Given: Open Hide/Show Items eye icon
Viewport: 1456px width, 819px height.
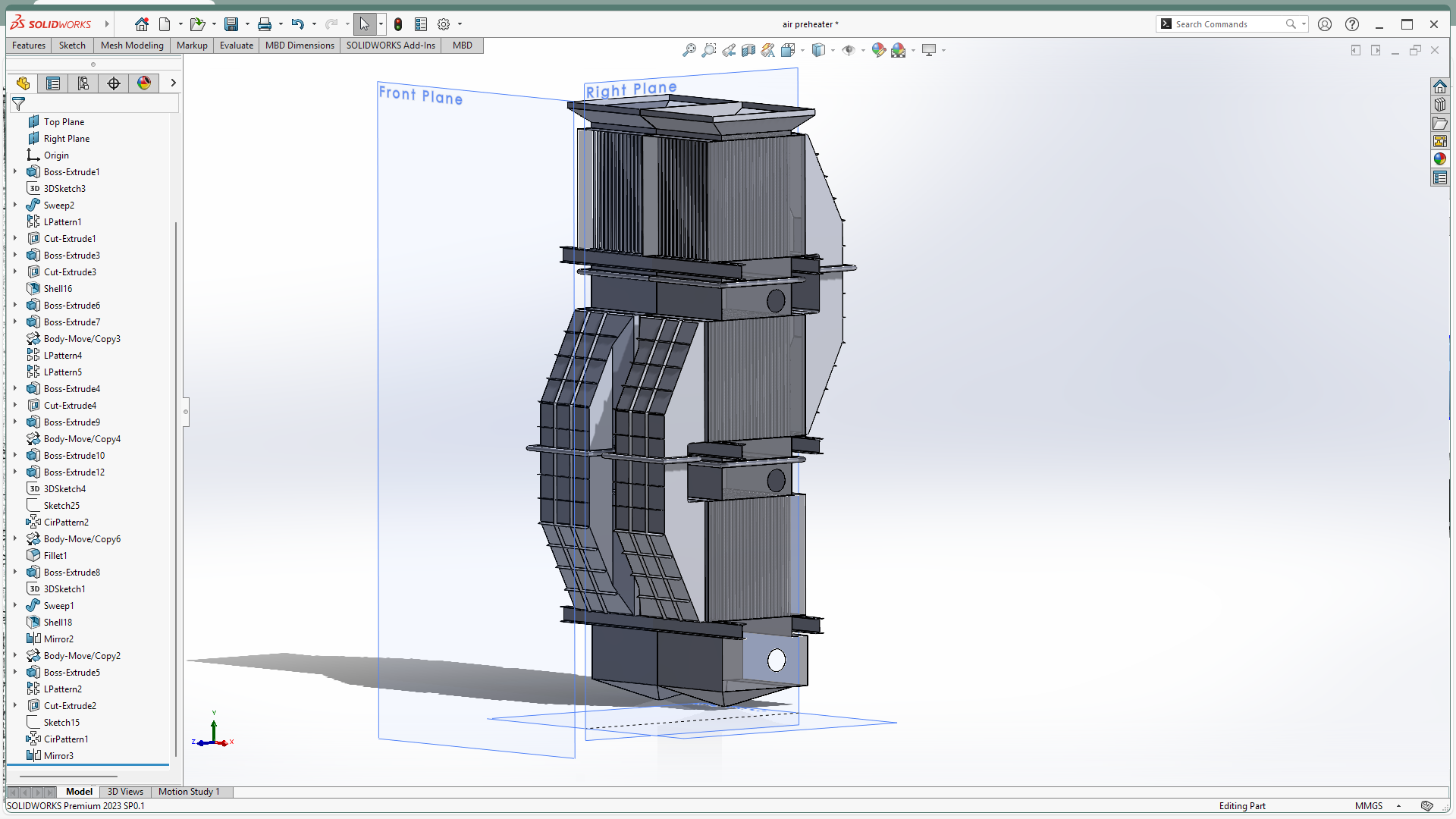Looking at the screenshot, I should (x=849, y=50).
